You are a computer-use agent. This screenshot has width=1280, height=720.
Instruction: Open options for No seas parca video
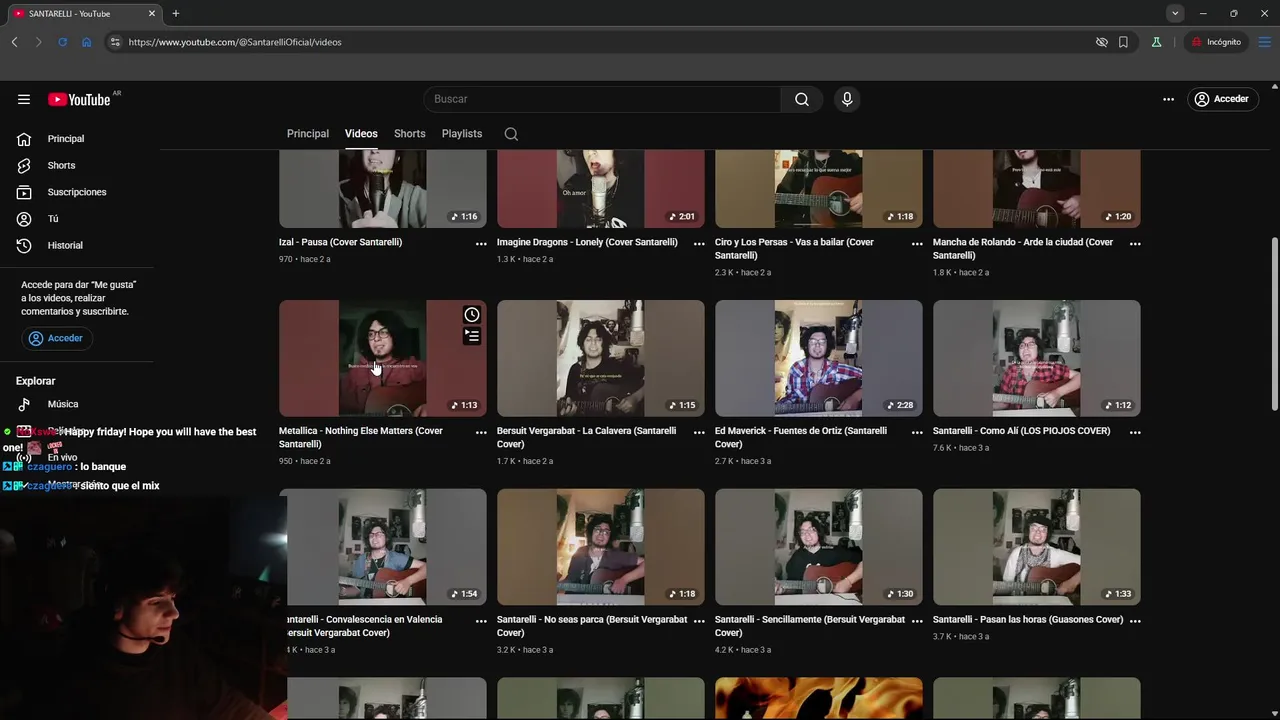699,621
